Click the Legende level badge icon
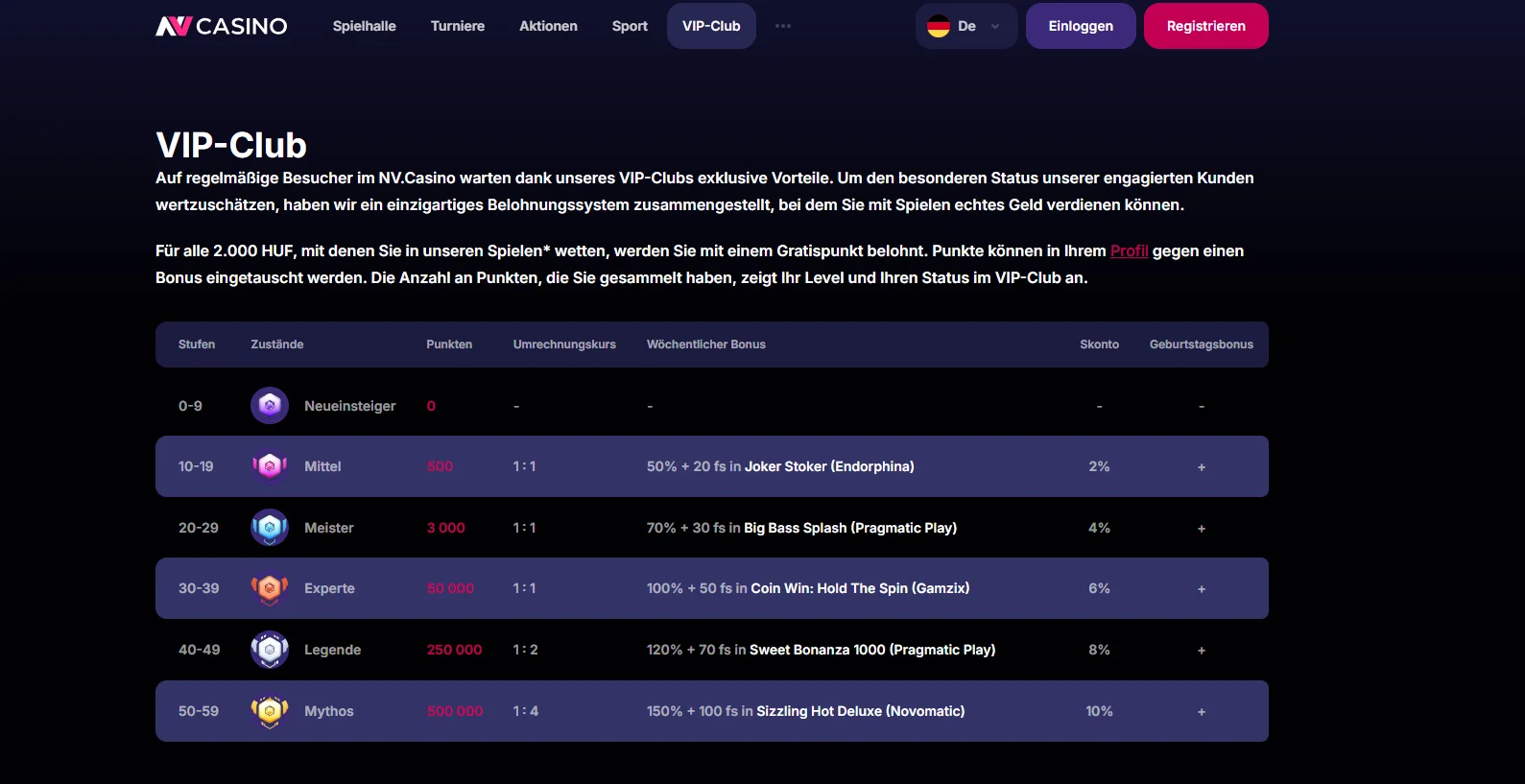The width and height of the screenshot is (1525, 784). coord(270,650)
